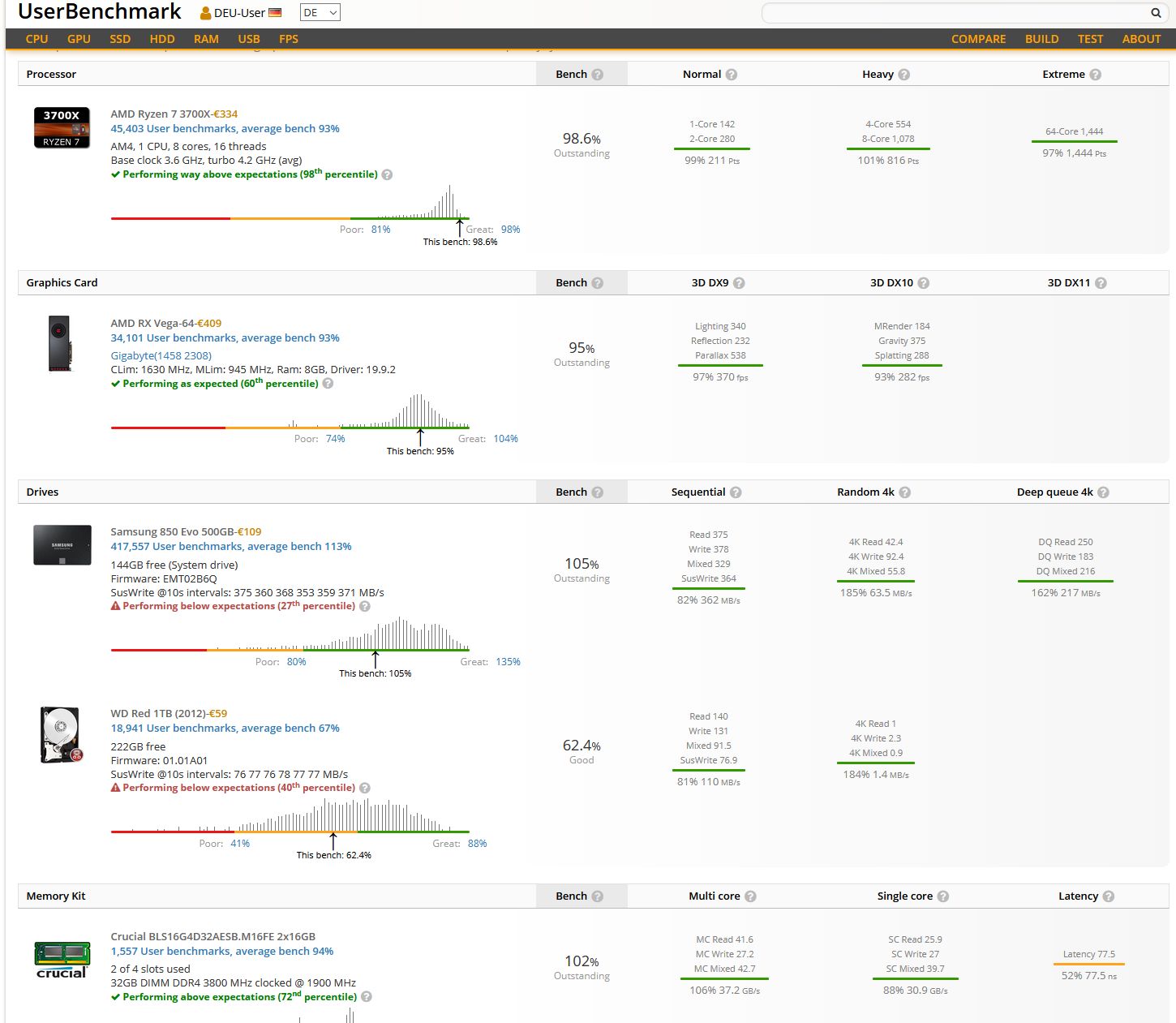This screenshot has height=1023, width=1176.
Task: Click help icon beside Memory Kit Bench header
Action: click(598, 896)
